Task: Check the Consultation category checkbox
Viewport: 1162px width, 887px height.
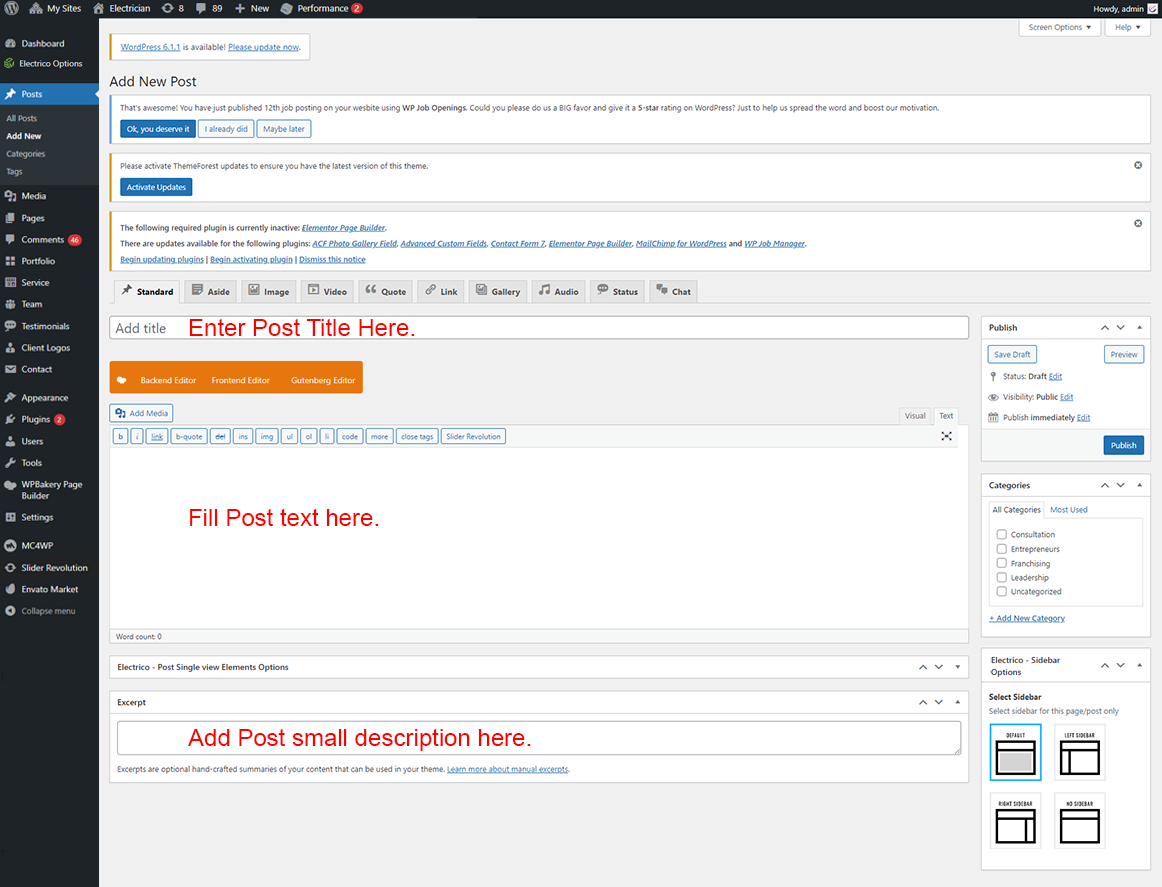Action: pyautogui.click(x=1001, y=534)
